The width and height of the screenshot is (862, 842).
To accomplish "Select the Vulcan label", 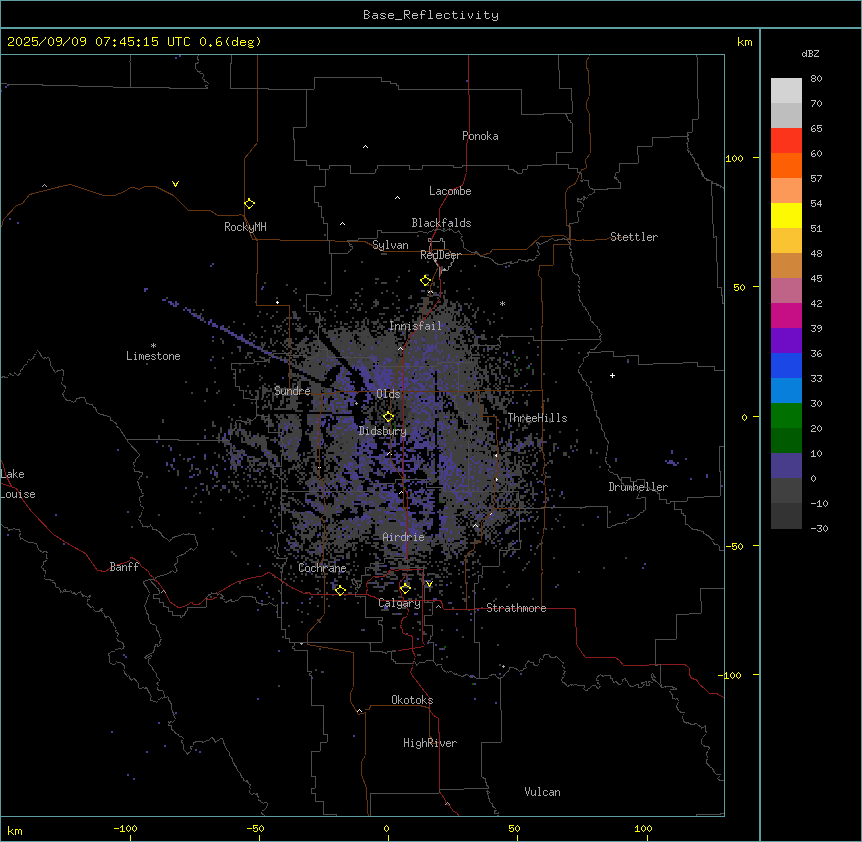I will coord(543,792).
